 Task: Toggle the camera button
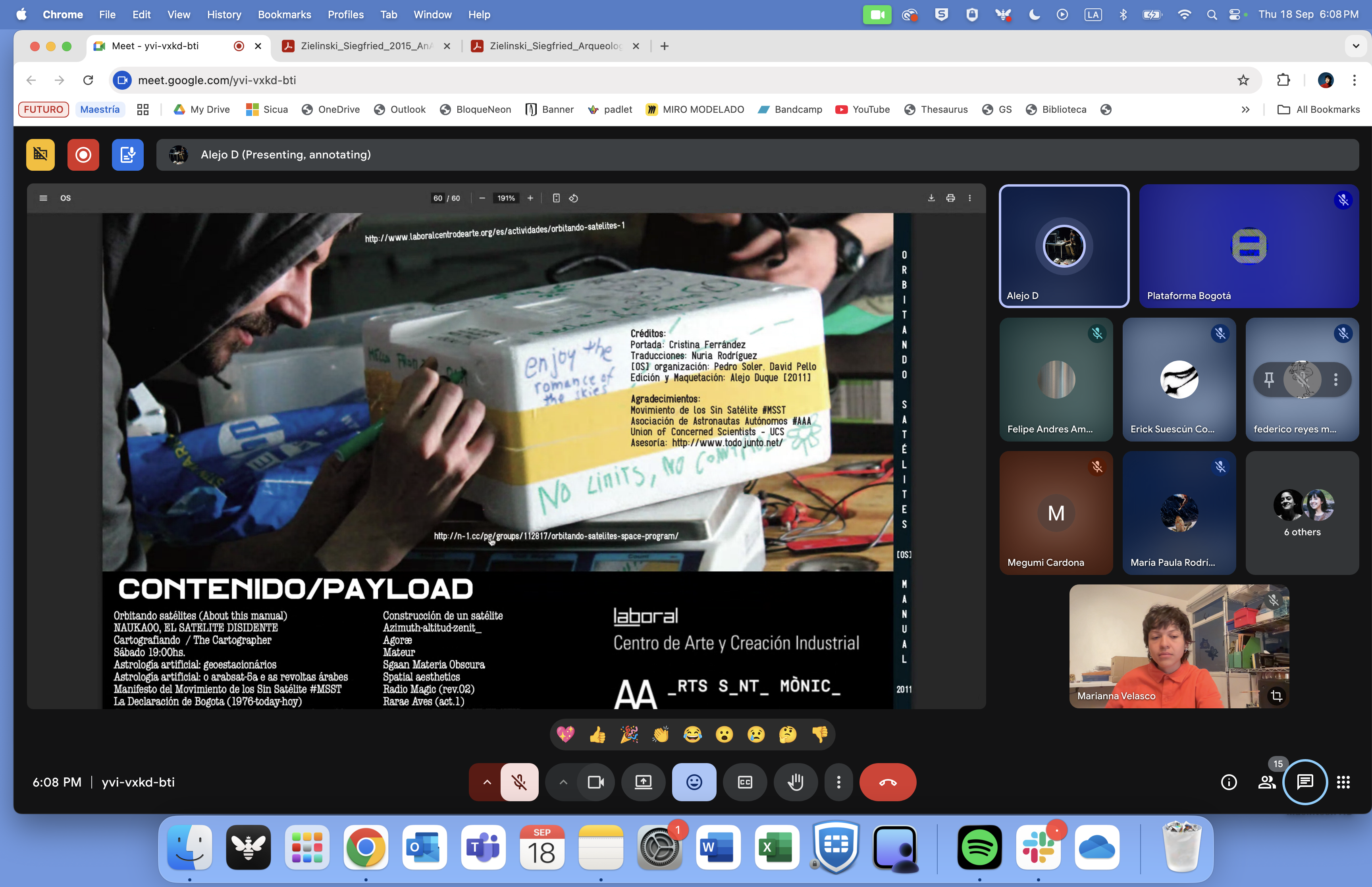pyautogui.click(x=595, y=782)
